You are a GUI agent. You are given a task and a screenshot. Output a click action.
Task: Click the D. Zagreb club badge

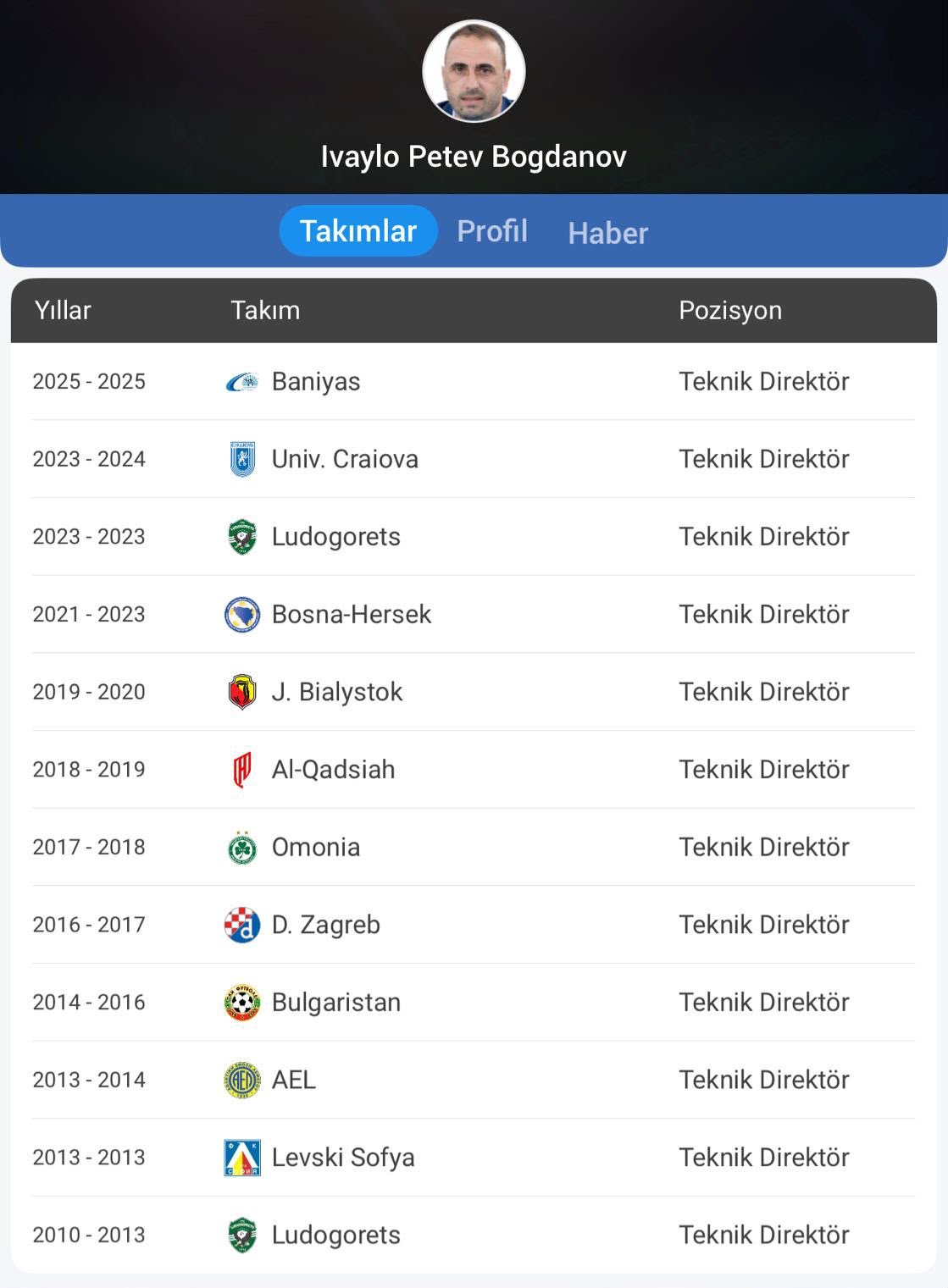point(242,925)
